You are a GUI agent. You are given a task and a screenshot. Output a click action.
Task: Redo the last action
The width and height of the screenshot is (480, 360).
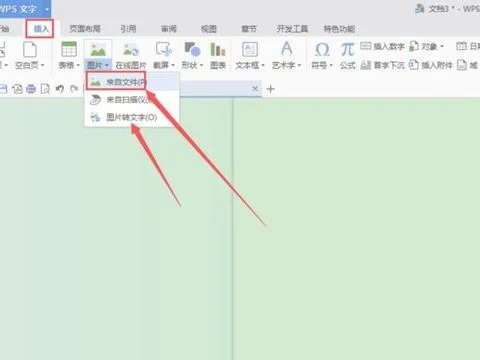(74, 89)
